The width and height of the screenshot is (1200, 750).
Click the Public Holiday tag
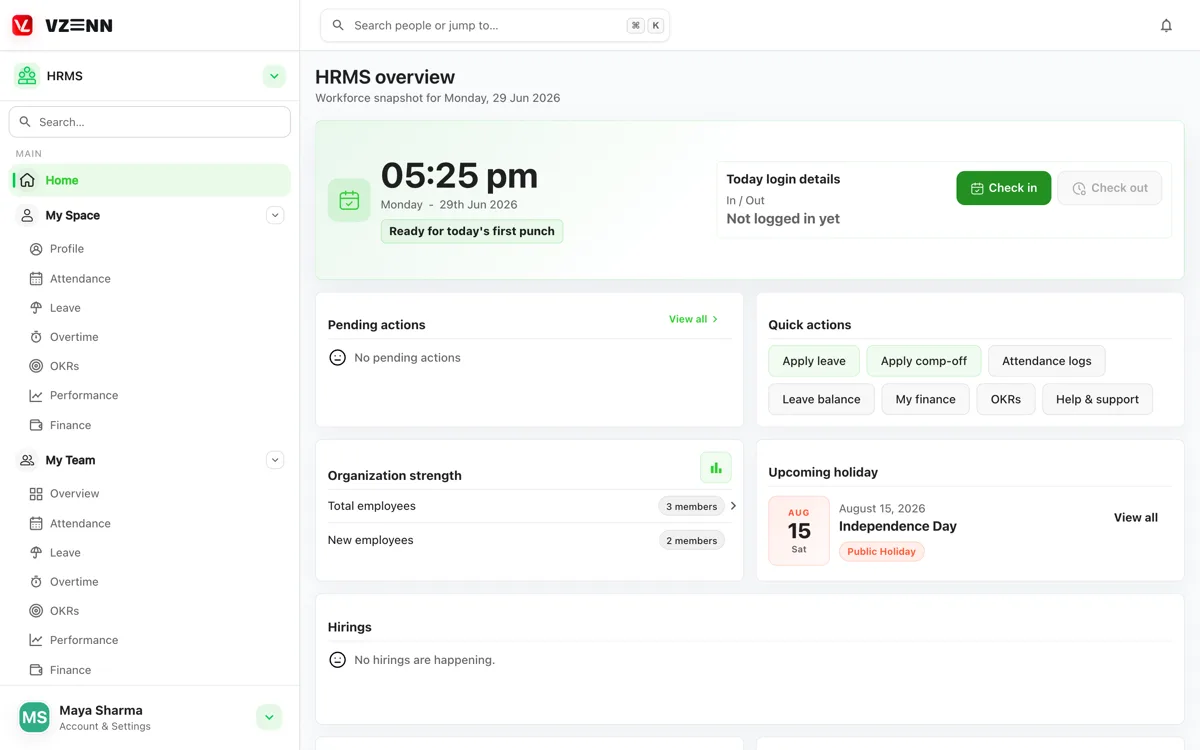(x=882, y=551)
